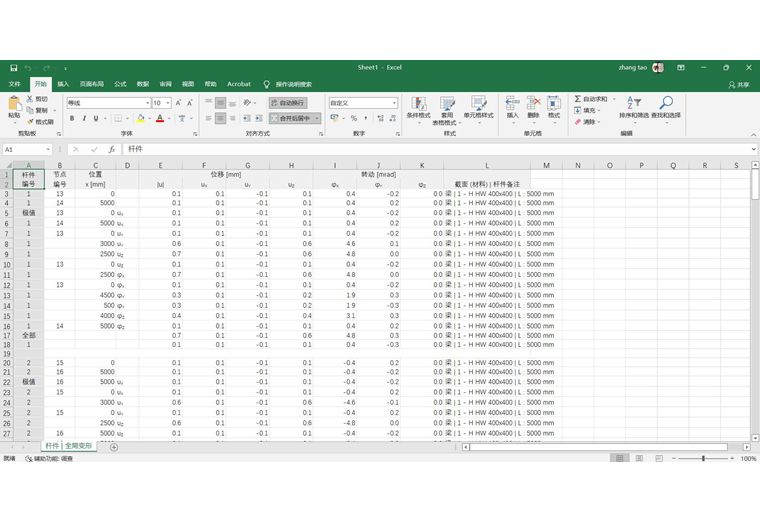Image resolution: width=760 pixels, height=522 pixels.
Task: Open the text orientation (angle) tool
Action: [247, 103]
